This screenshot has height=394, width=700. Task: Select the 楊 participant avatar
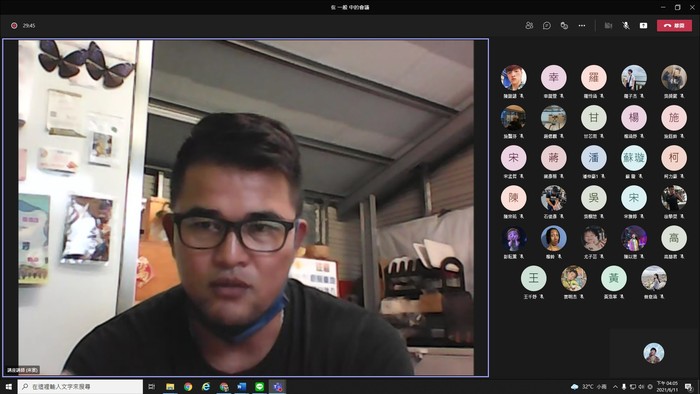point(634,118)
